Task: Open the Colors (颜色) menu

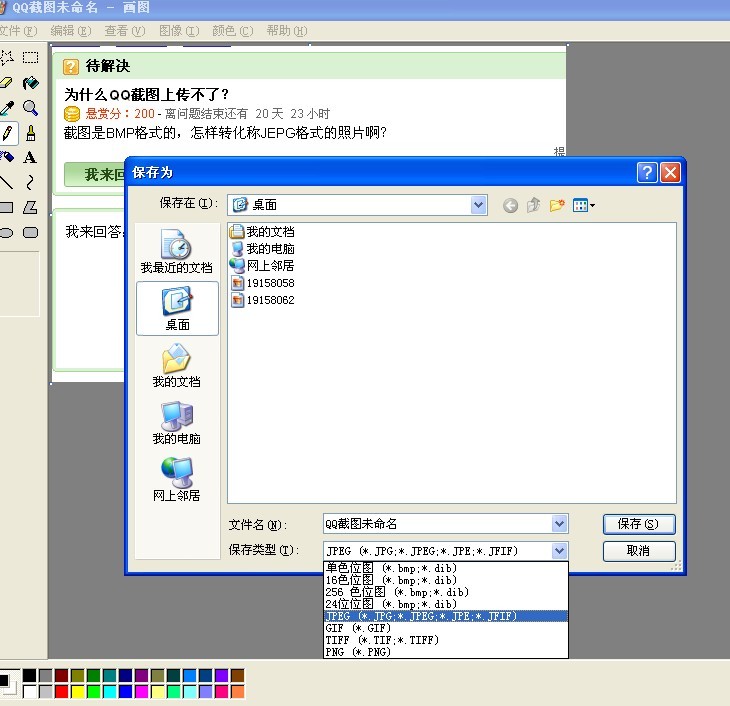Action: coord(233,31)
